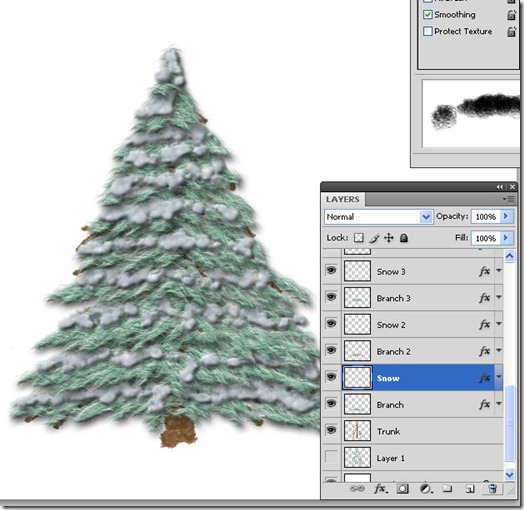The width and height of the screenshot is (524, 510).
Task: Delete layer with trash icon
Action: pyautogui.click(x=492, y=489)
